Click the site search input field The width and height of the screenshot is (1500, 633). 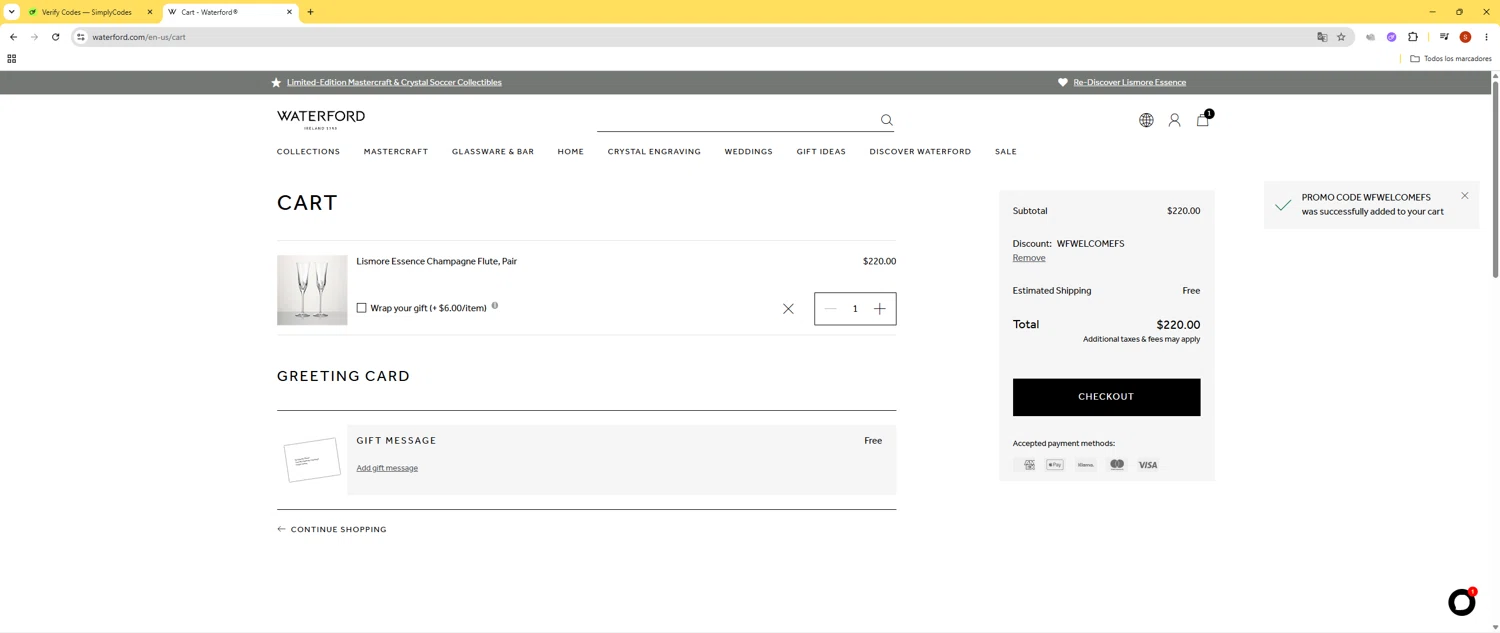pos(738,120)
